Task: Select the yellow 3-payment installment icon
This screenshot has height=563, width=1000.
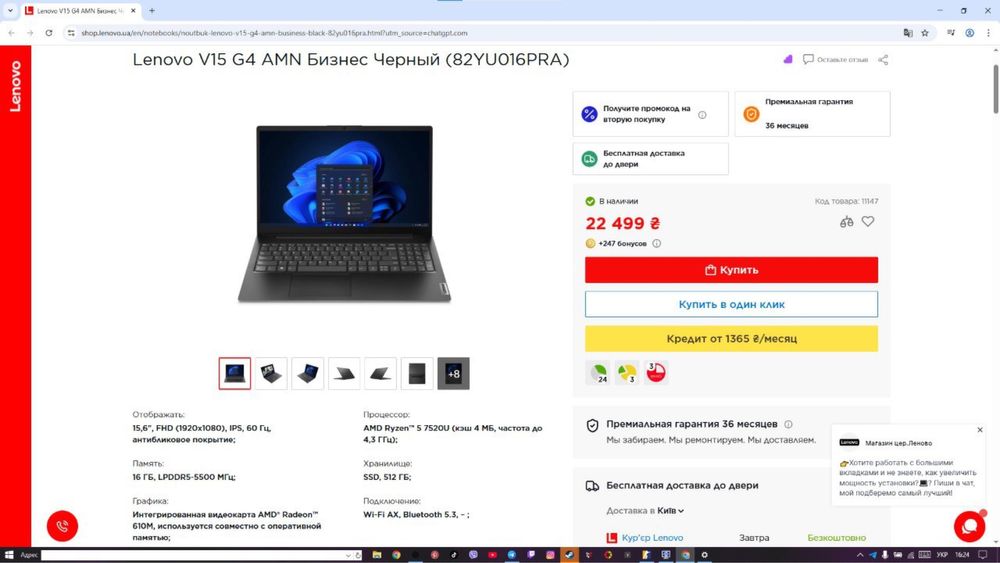Action: pos(627,372)
